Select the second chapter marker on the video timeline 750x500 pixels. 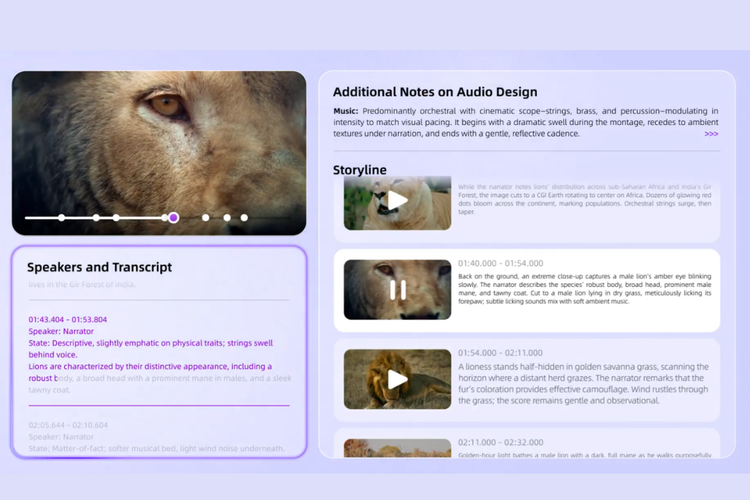pyautogui.click(x=96, y=218)
